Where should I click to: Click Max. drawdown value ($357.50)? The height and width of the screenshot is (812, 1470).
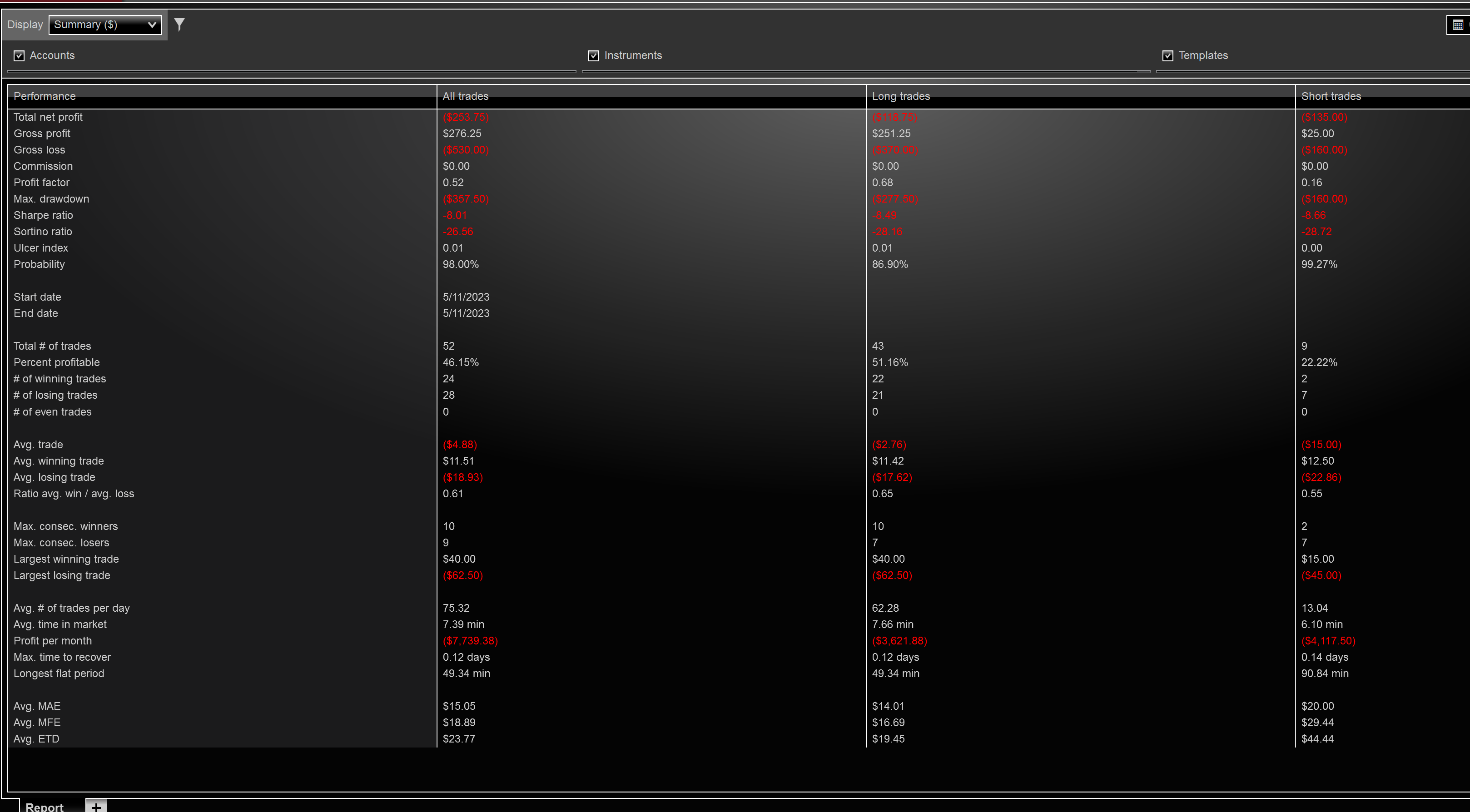click(466, 199)
